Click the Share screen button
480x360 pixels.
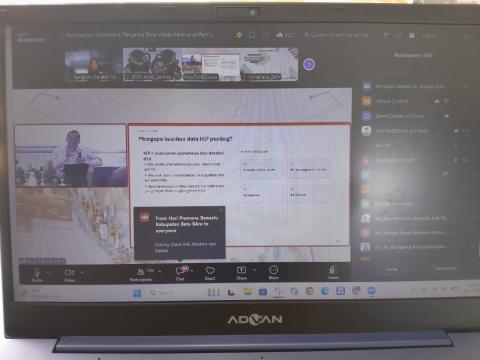(241, 273)
